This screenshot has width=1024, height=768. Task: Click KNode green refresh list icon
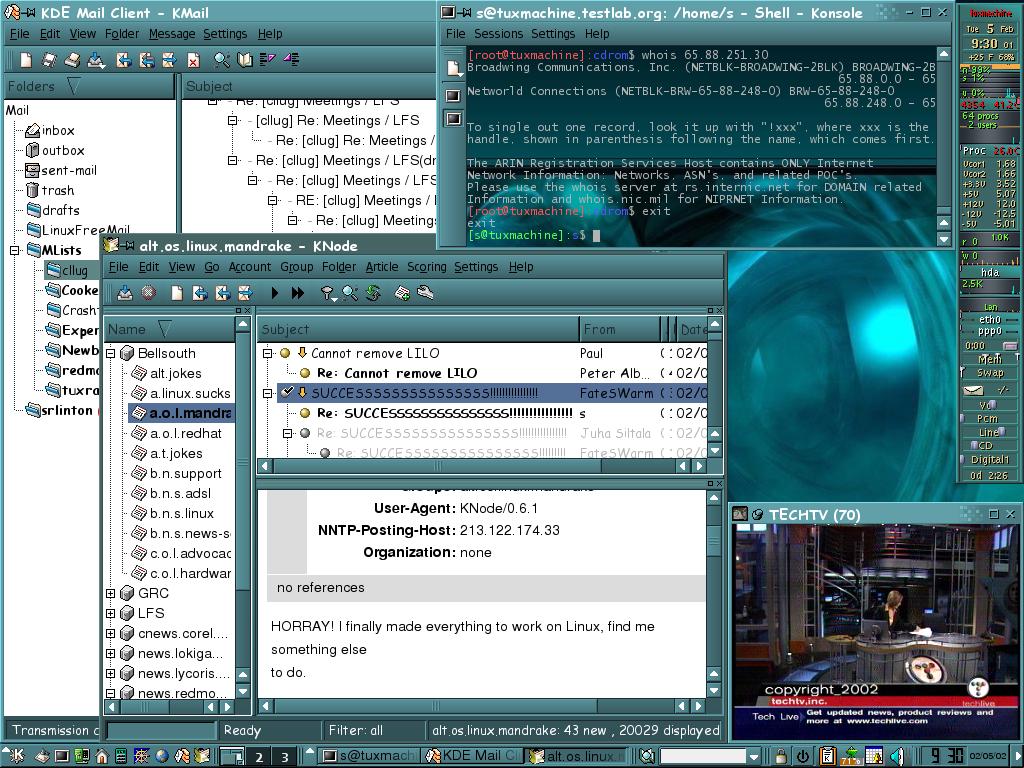(x=373, y=293)
